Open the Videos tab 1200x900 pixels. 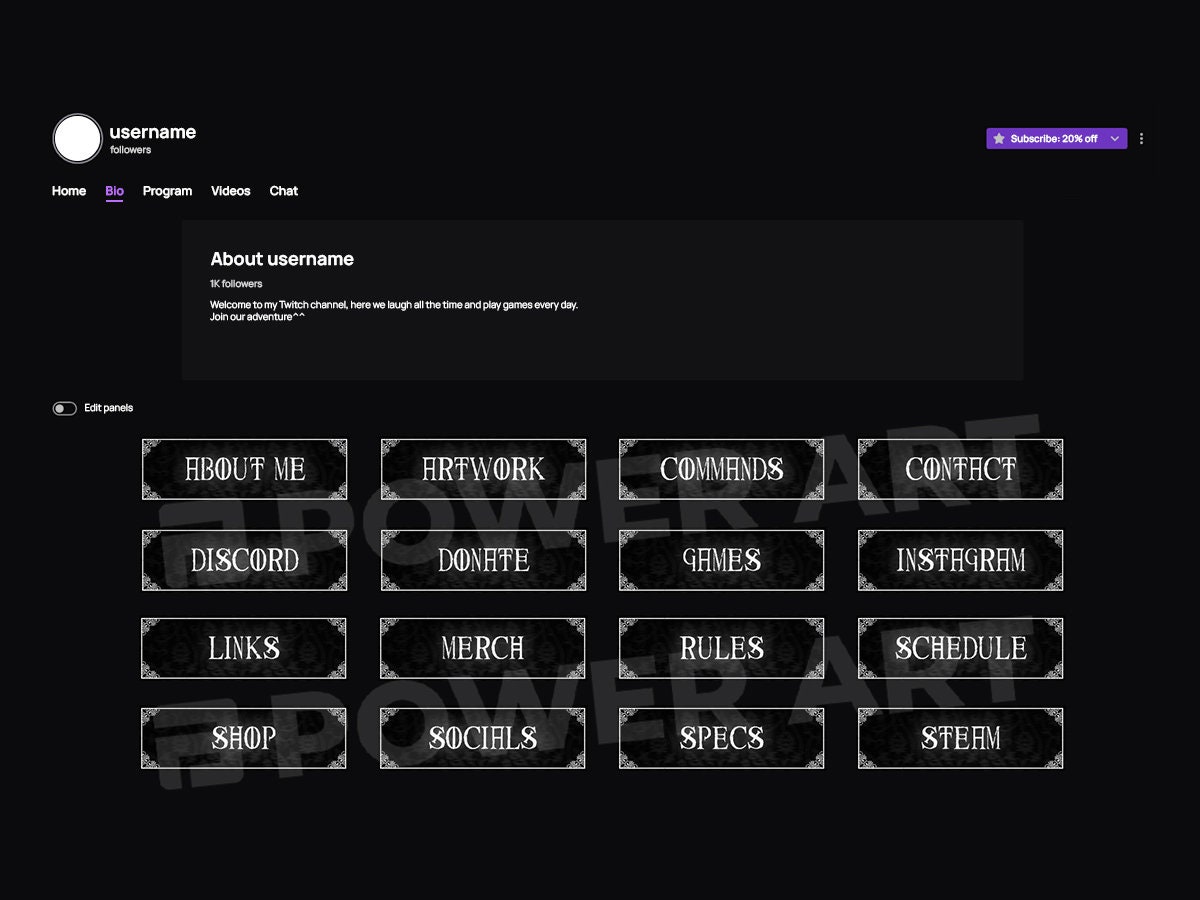point(230,191)
